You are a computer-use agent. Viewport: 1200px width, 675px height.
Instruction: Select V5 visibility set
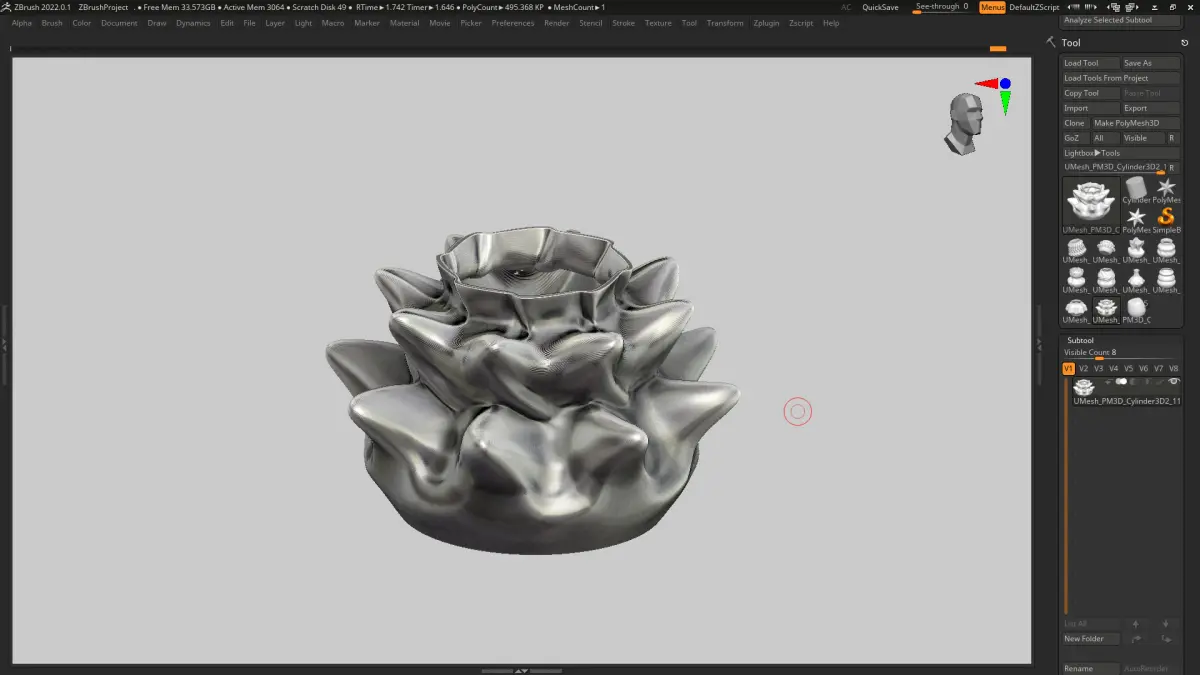[1129, 369]
